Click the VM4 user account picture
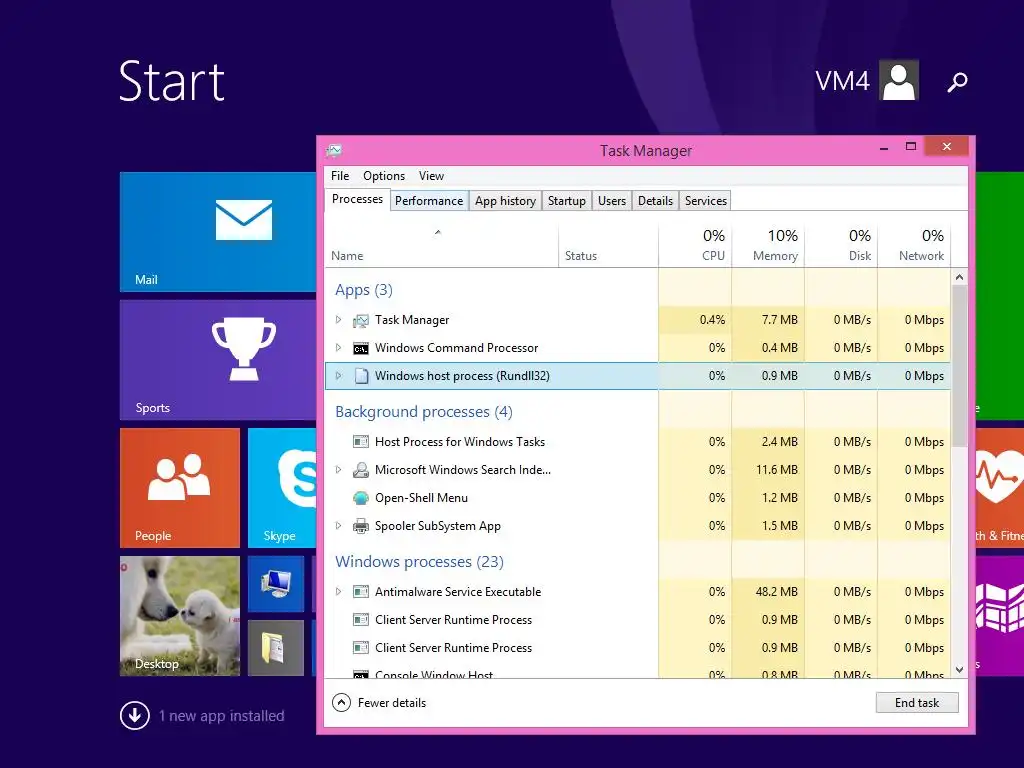 point(899,80)
